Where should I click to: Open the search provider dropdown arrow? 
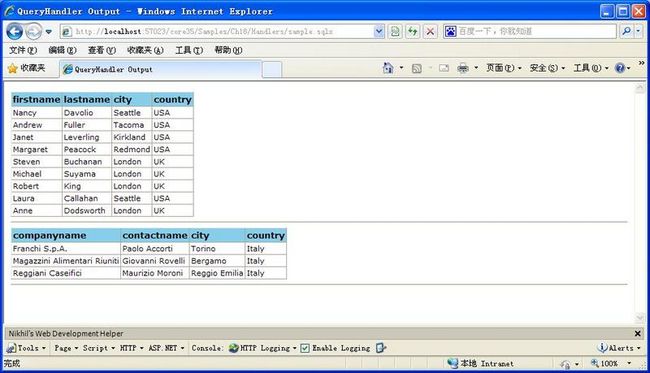point(638,31)
